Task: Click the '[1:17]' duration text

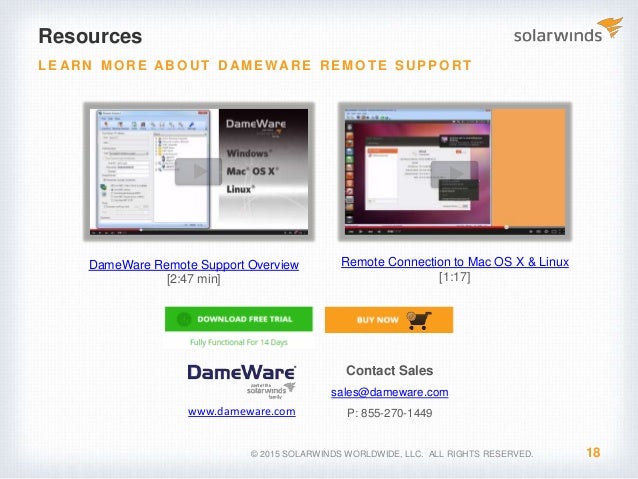Action: click(454, 277)
